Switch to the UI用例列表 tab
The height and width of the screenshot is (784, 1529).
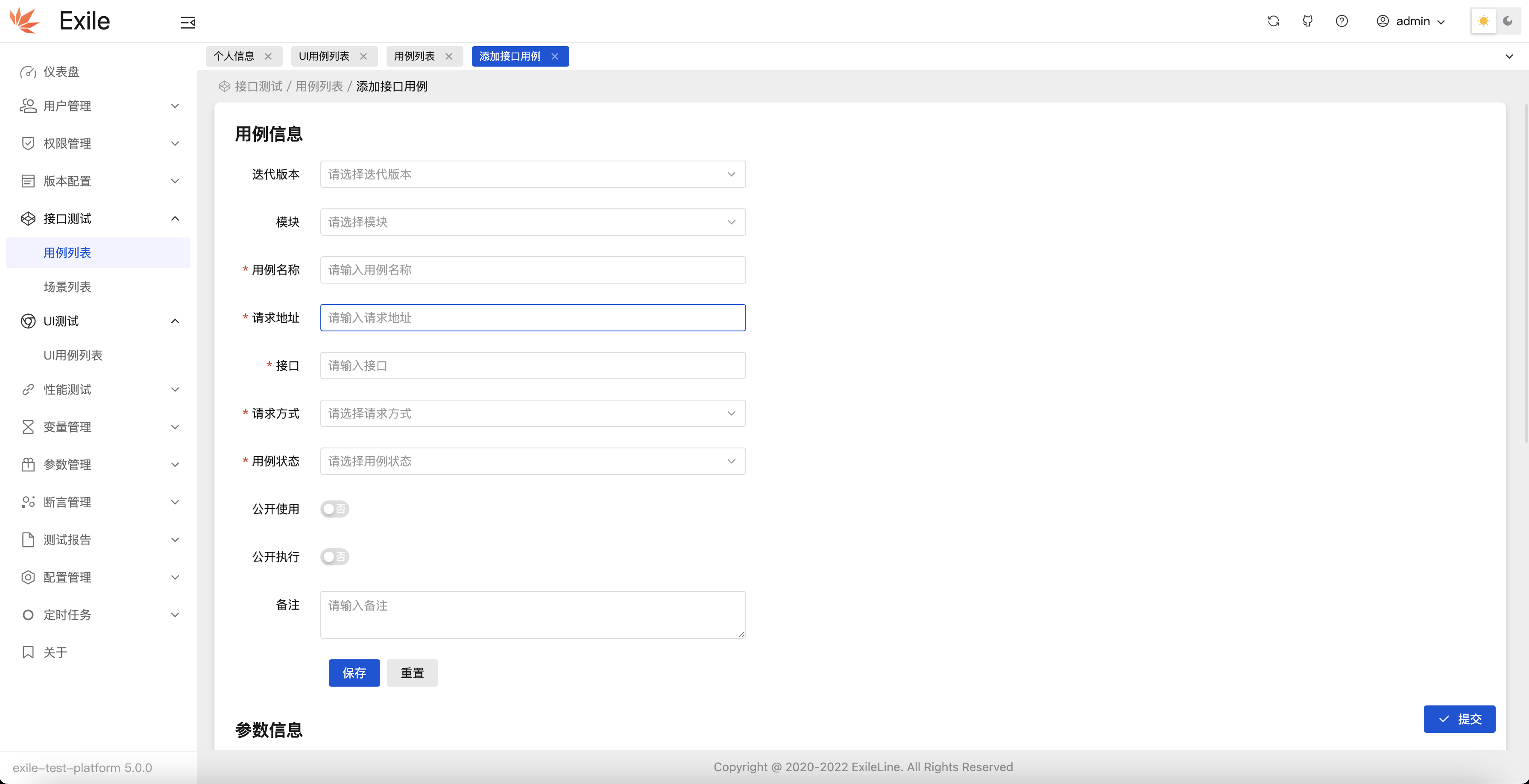click(324, 56)
